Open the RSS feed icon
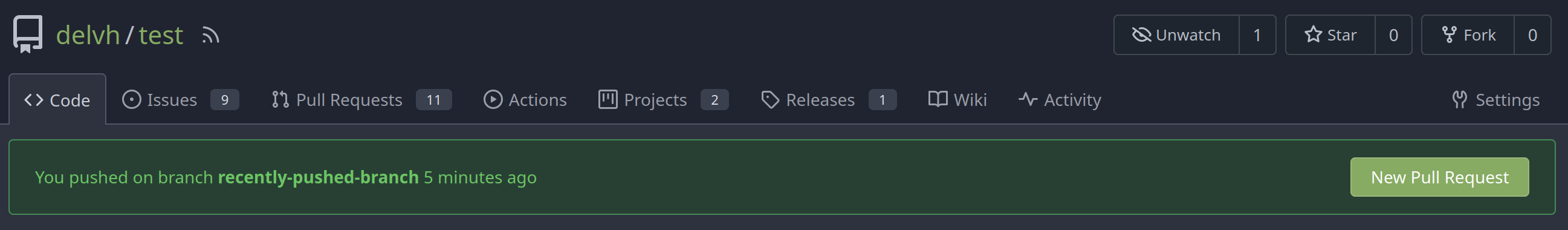This screenshot has width=1568, height=230. click(x=210, y=35)
